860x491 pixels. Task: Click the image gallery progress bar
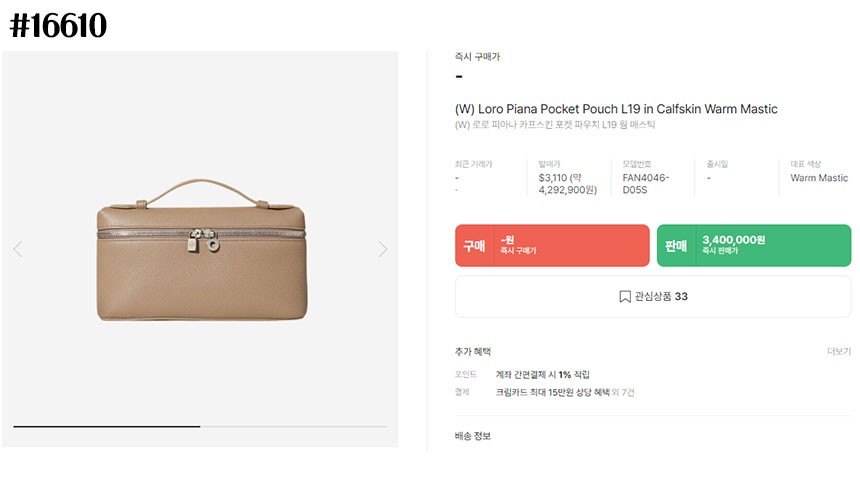coord(200,427)
